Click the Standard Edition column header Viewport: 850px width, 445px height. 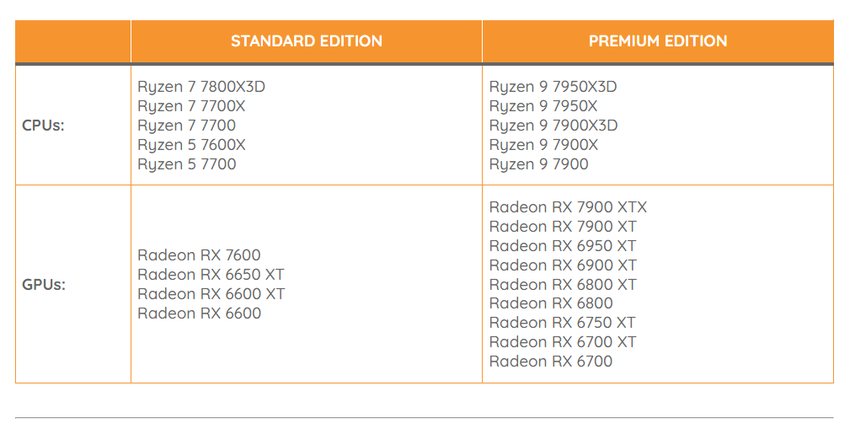coord(306,41)
